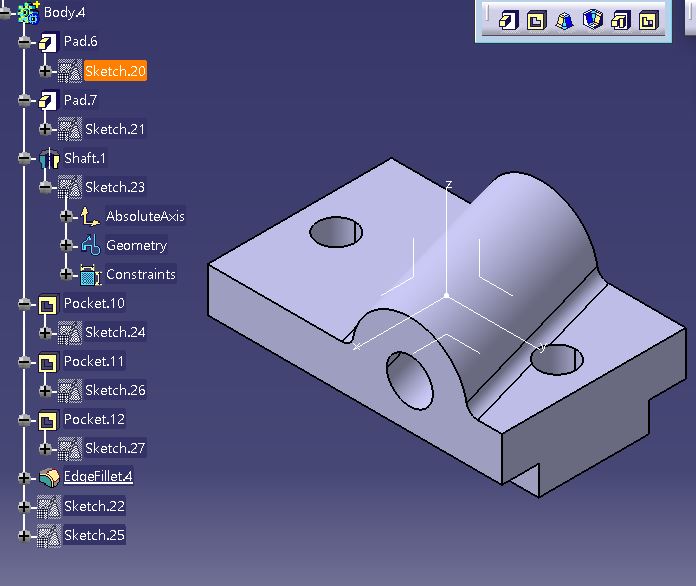
Task: Collapse the Pocket.11 node
Action: (24, 362)
